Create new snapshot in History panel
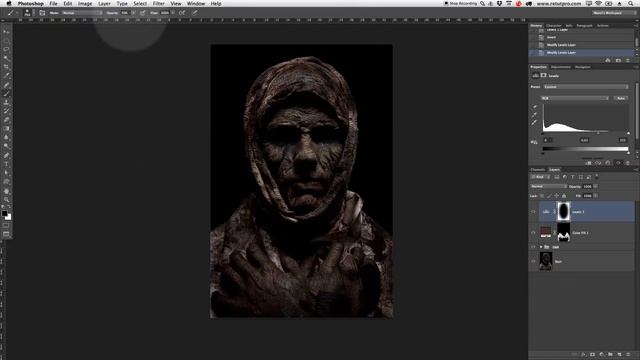The height and width of the screenshot is (360, 640). coord(618,60)
